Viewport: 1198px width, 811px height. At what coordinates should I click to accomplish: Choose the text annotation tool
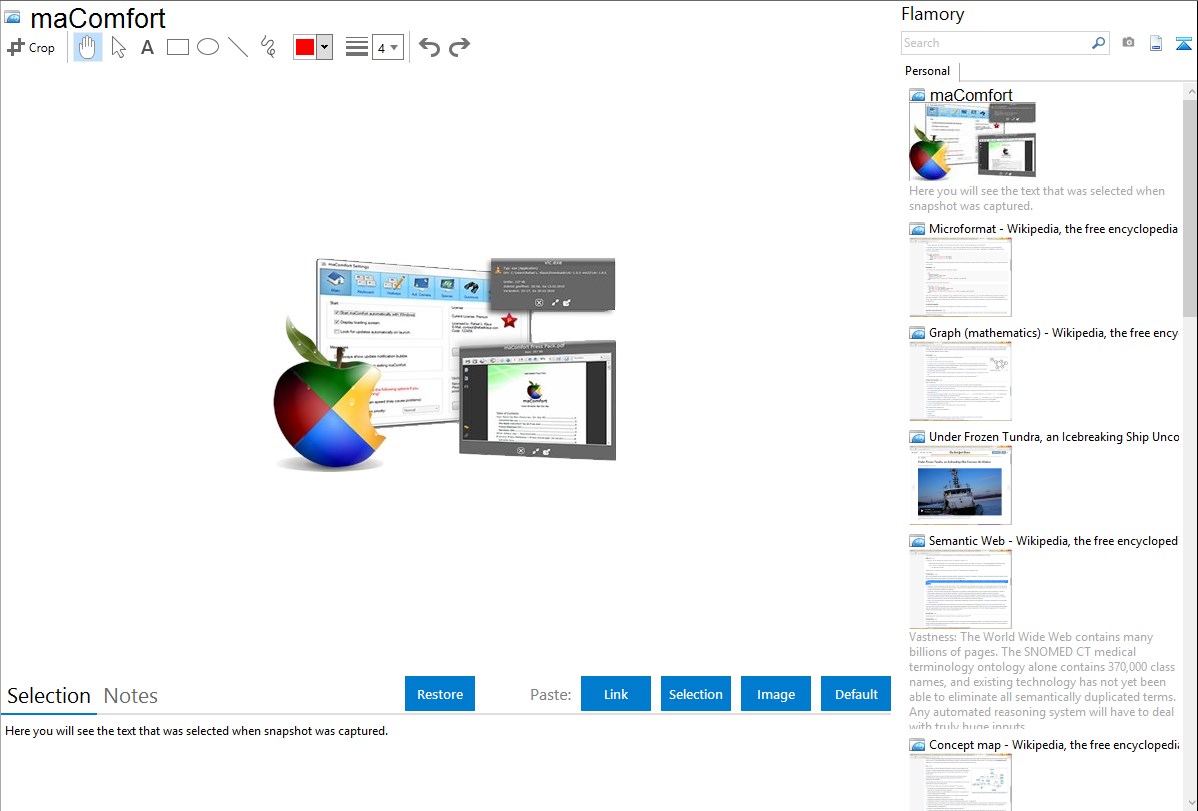click(147, 47)
